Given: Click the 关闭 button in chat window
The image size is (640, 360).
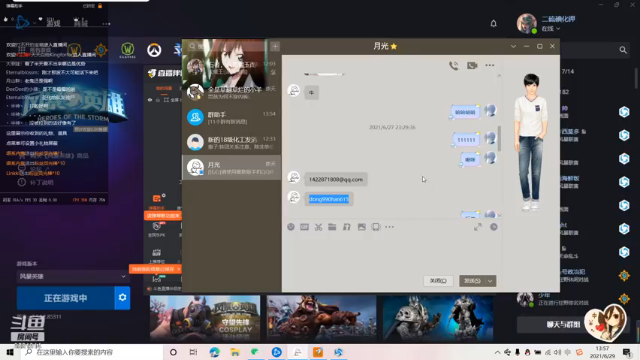Looking at the screenshot, I should (438, 281).
